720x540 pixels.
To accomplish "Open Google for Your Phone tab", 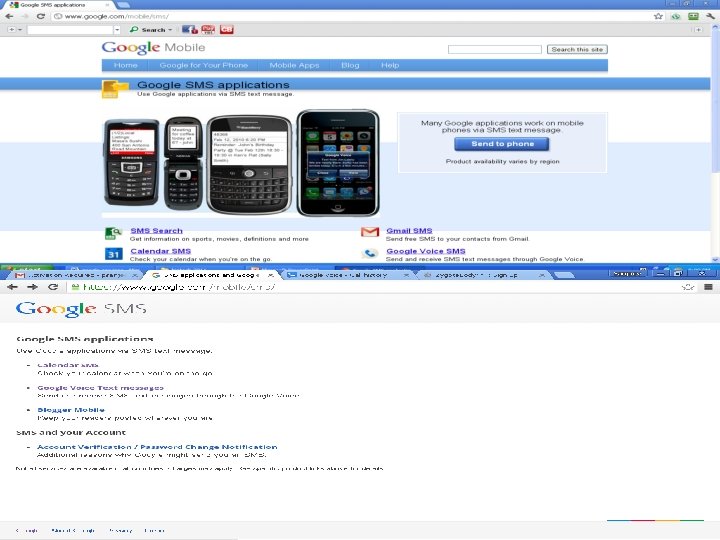I will [x=203, y=65].
